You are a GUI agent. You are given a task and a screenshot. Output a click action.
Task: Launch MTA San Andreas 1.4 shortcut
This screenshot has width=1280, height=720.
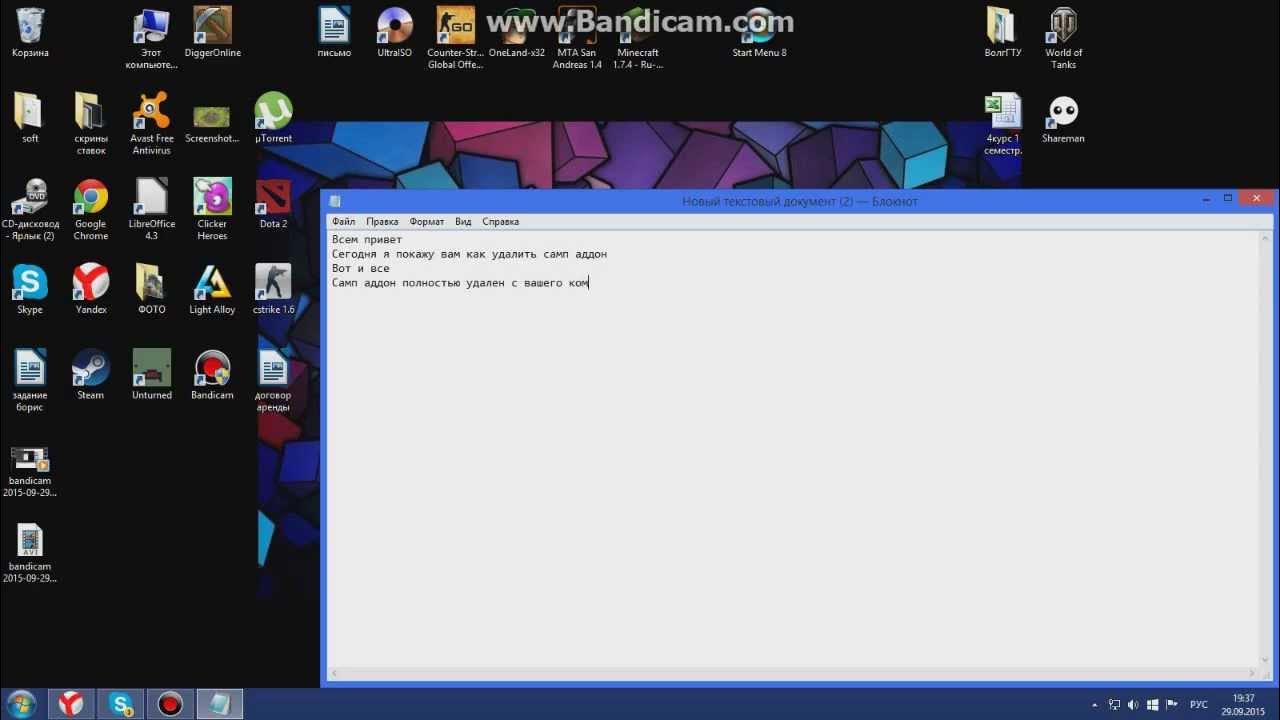577,38
